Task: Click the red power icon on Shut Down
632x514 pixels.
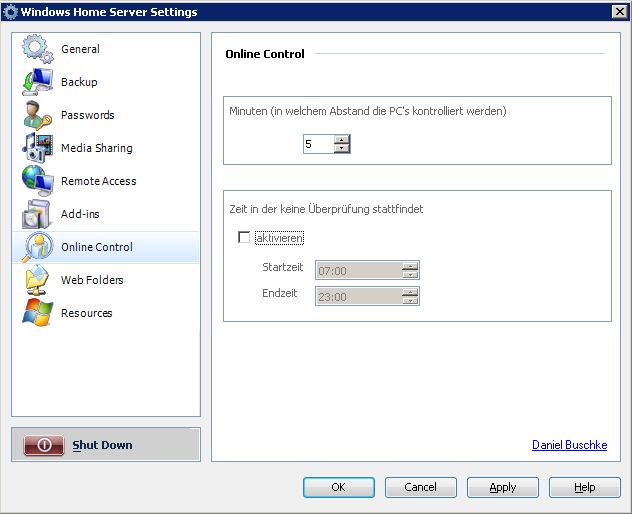Action: (44, 445)
